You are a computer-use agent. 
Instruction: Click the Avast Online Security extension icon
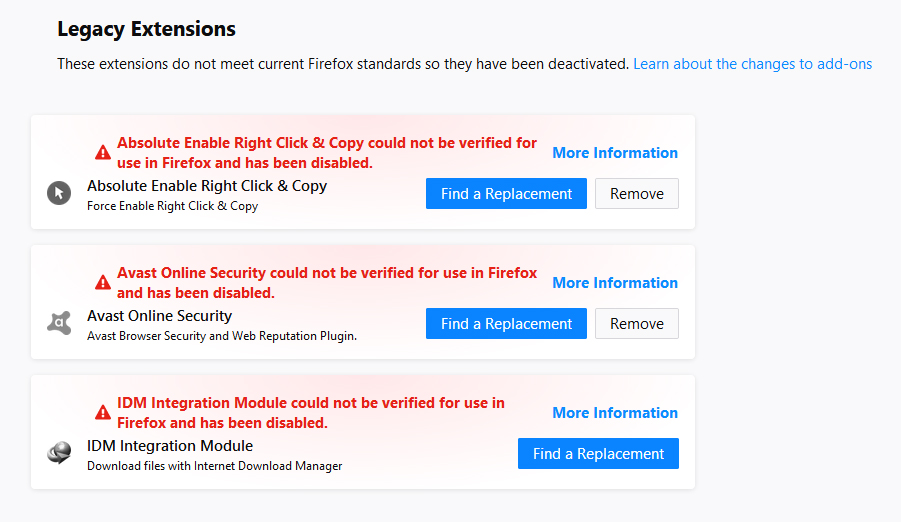(59, 323)
